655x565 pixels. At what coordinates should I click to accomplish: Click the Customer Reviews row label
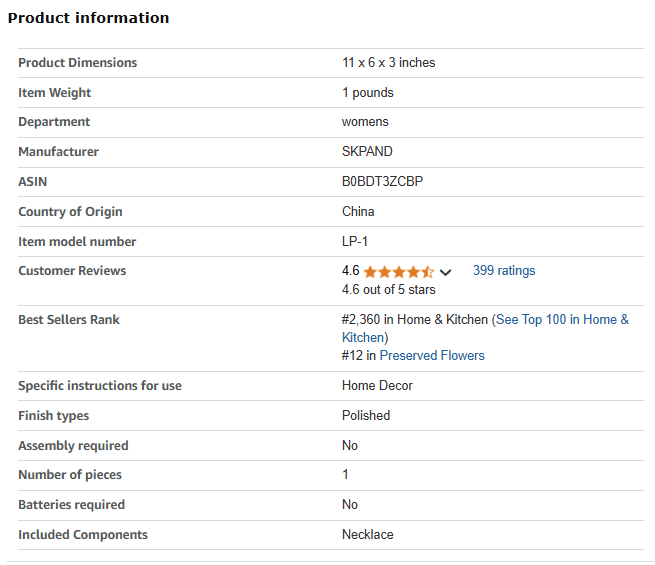(x=72, y=271)
